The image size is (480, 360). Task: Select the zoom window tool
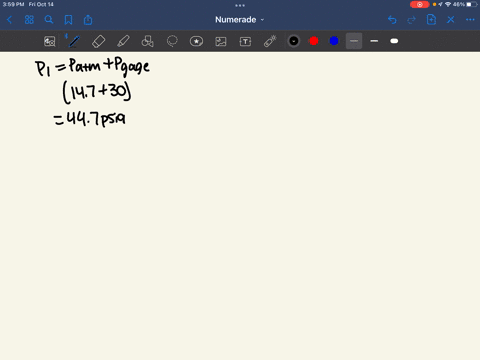(50, 41)
